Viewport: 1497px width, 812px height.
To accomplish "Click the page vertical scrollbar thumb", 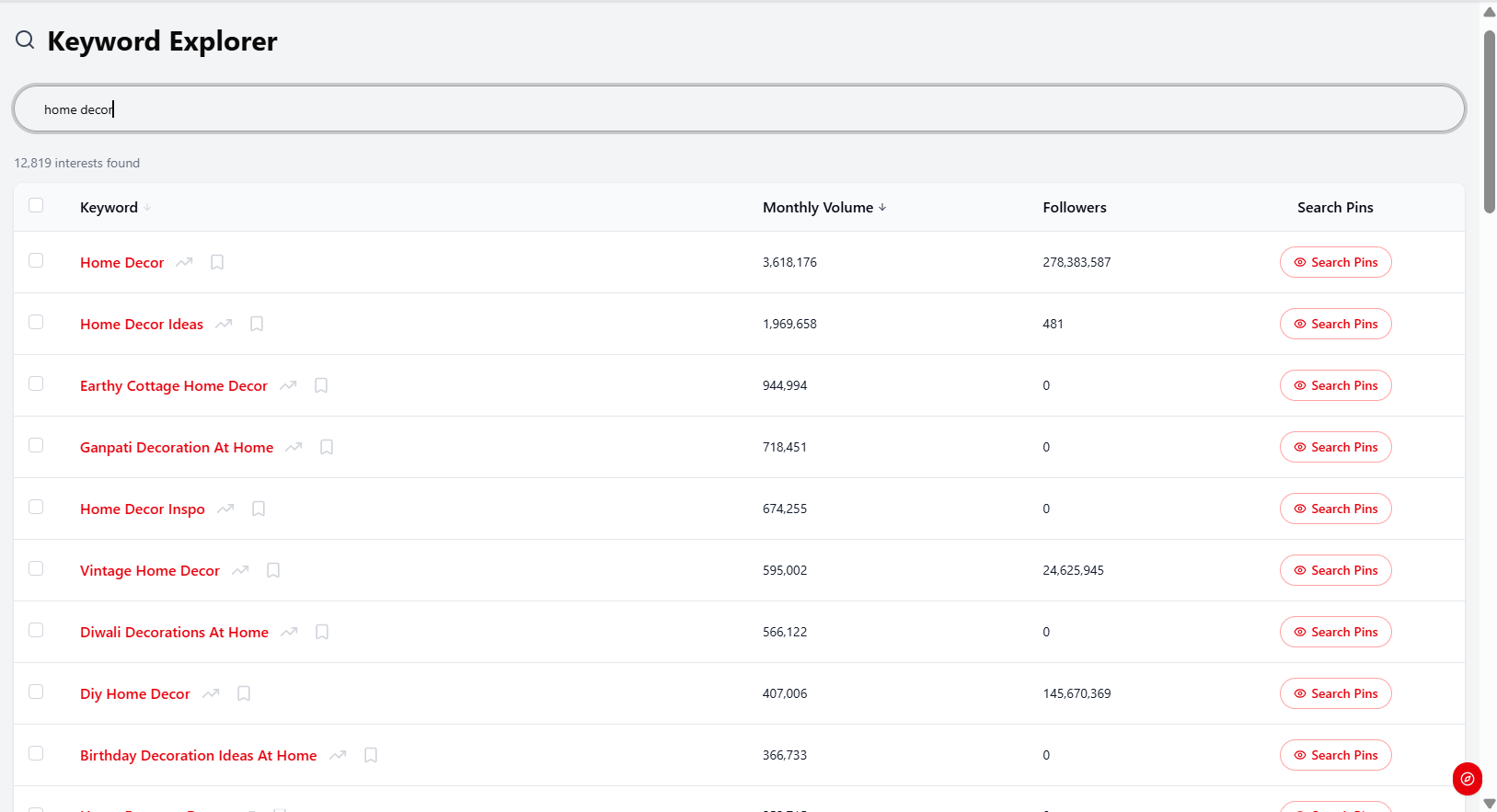I will click(1490, 121).
